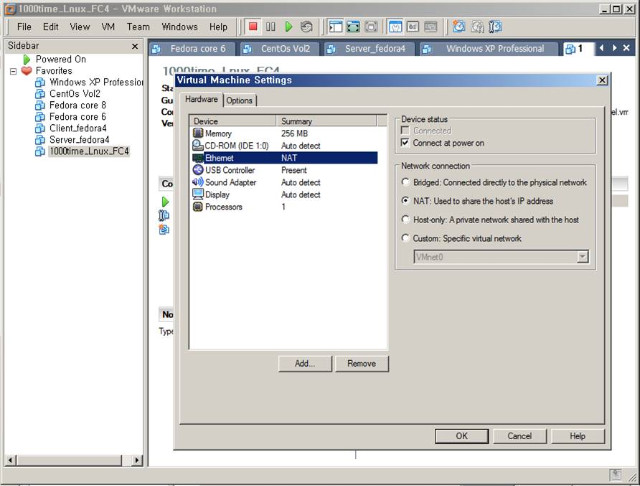The width and height of the screenshot is (640, 486).
Task: Open the View menu
Action: [80, 27]
